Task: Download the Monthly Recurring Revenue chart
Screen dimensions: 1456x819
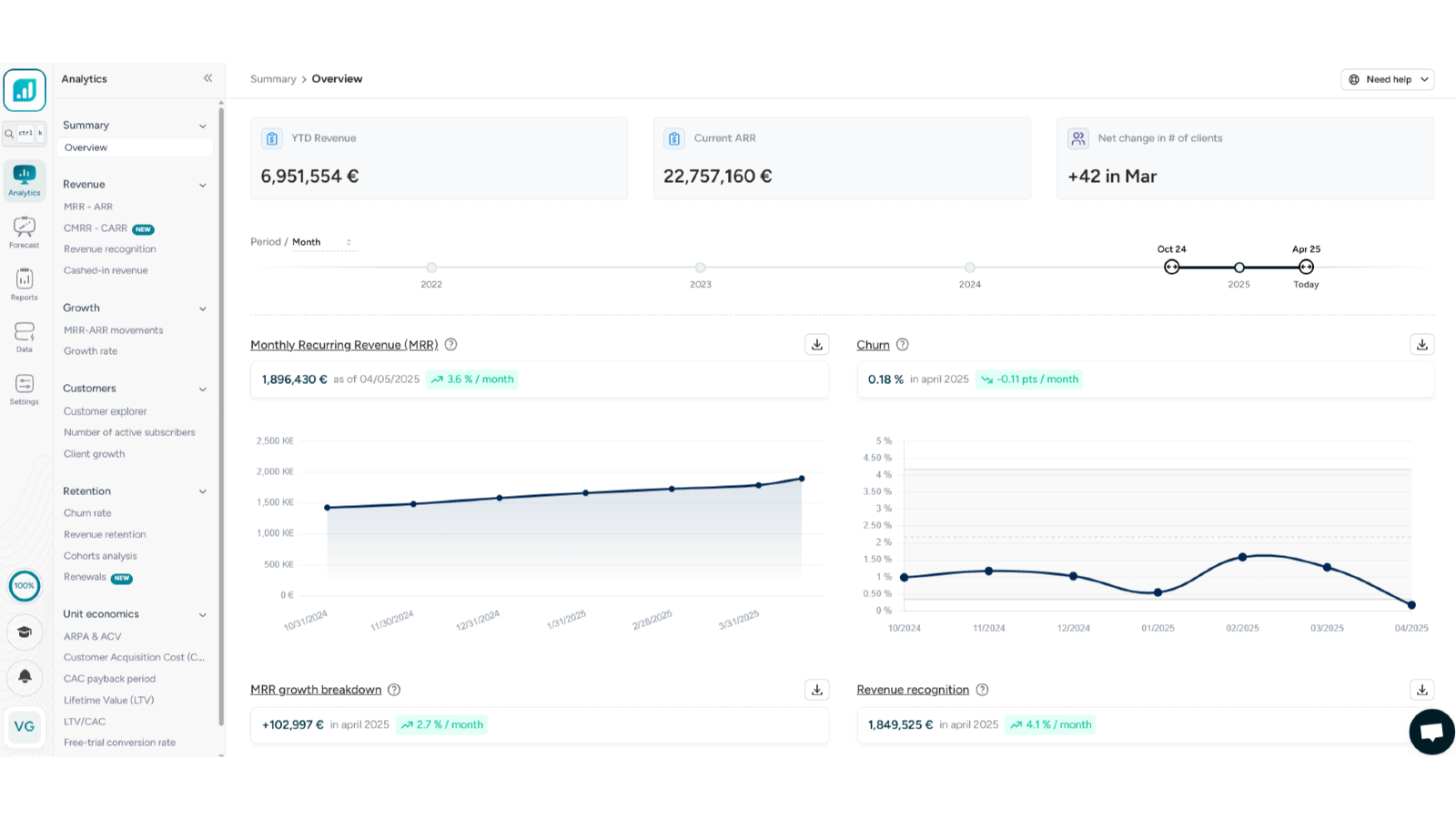Action: [816, 345]
